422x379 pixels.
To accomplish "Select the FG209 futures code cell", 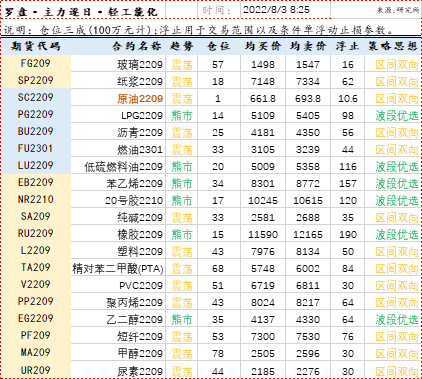I will tap(36, 63).
